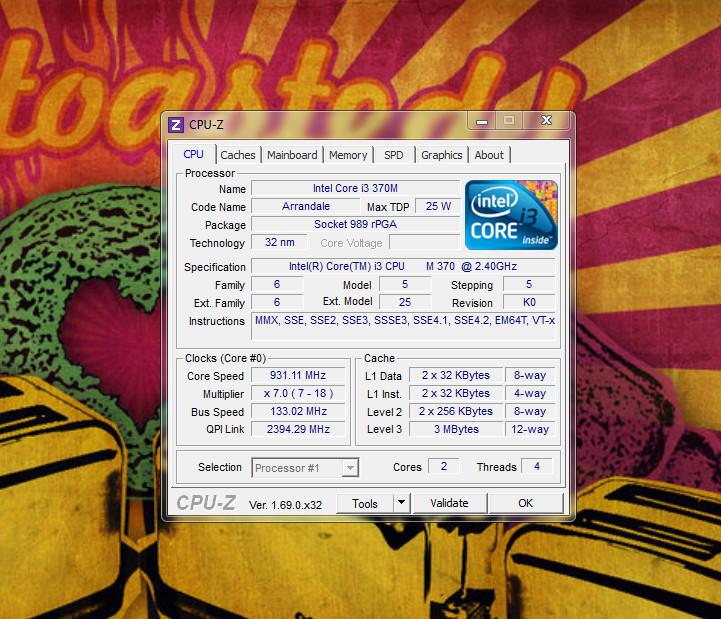Click the Revision value K0
The image size is (721, 619).
(529, 302)
